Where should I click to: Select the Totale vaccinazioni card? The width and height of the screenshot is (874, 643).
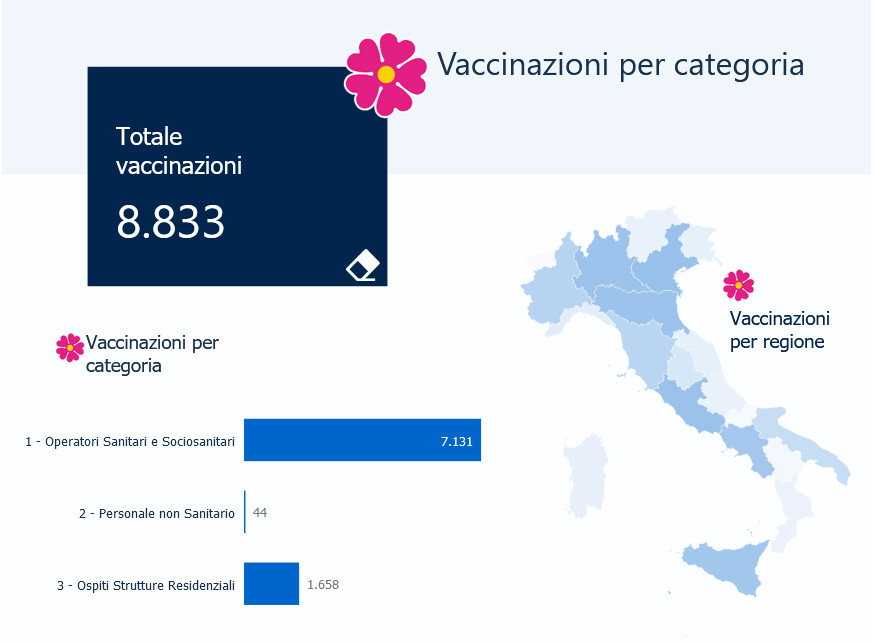[237, 177]
